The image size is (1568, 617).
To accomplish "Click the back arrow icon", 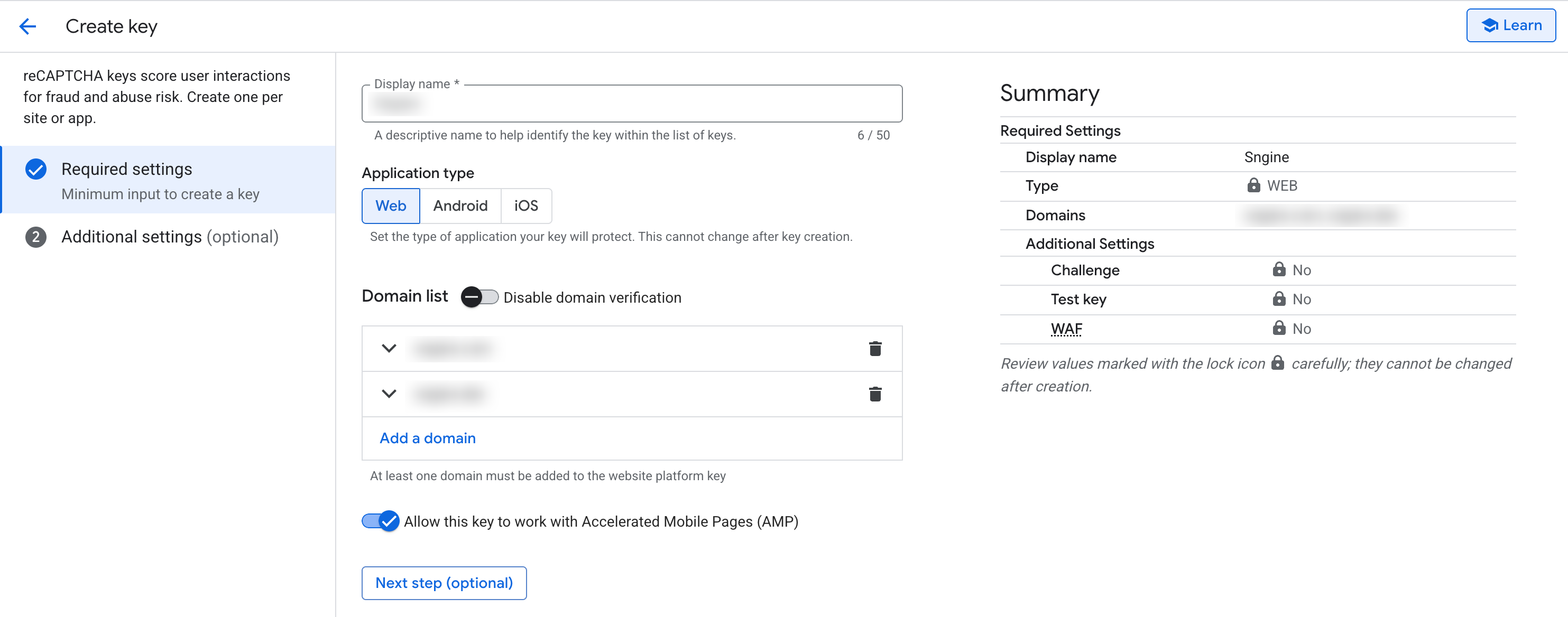I will tap(28, 26).
